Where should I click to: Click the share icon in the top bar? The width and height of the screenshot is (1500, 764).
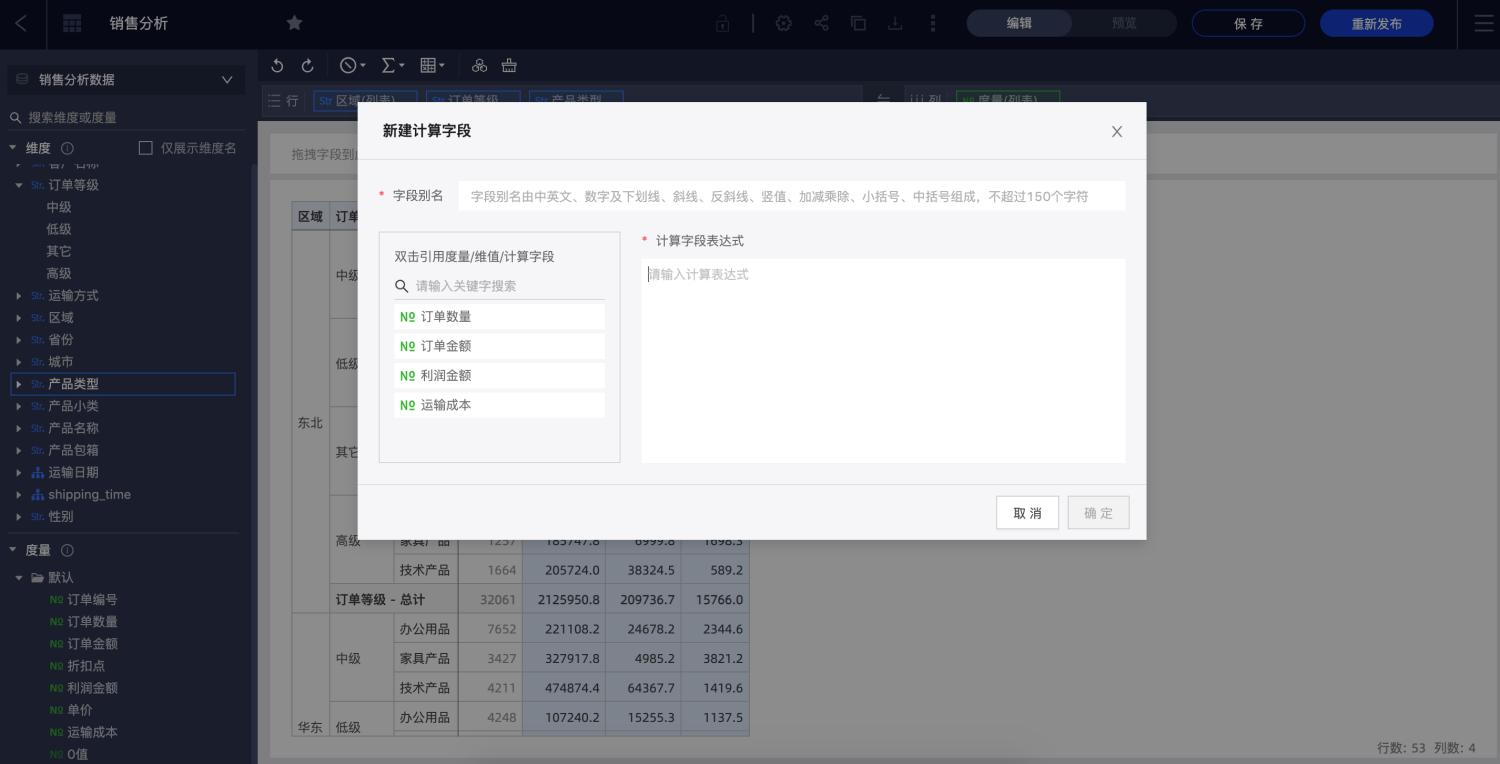822,23
